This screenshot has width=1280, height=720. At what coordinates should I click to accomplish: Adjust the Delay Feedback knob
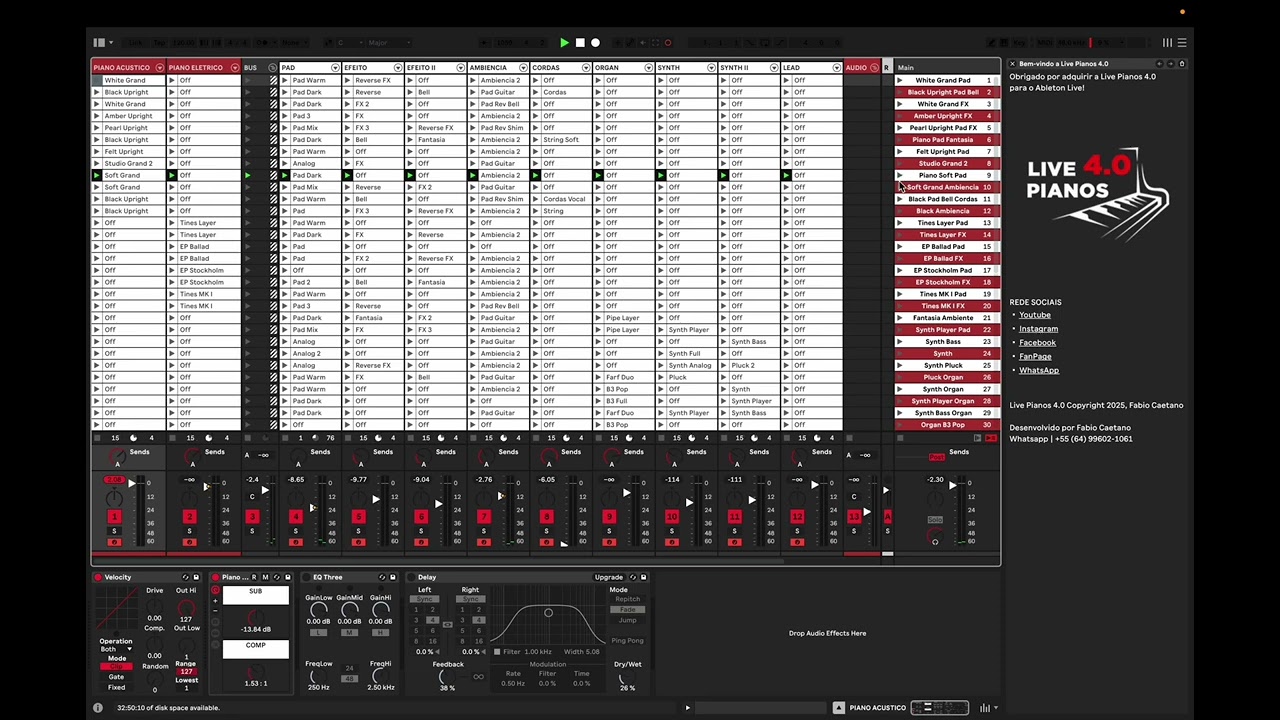(447, 677)
